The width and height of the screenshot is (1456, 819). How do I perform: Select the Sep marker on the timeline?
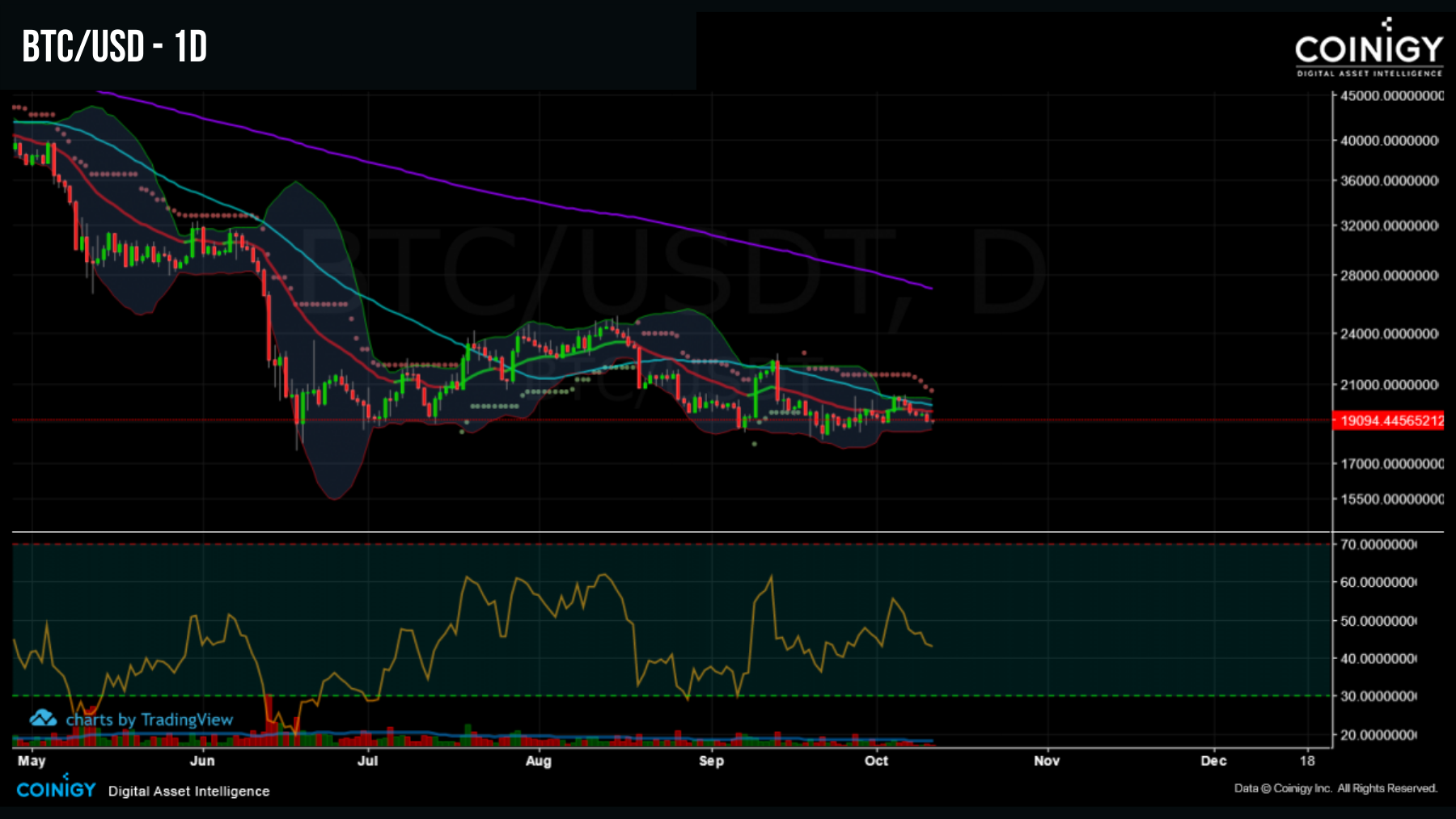[710, 761]
